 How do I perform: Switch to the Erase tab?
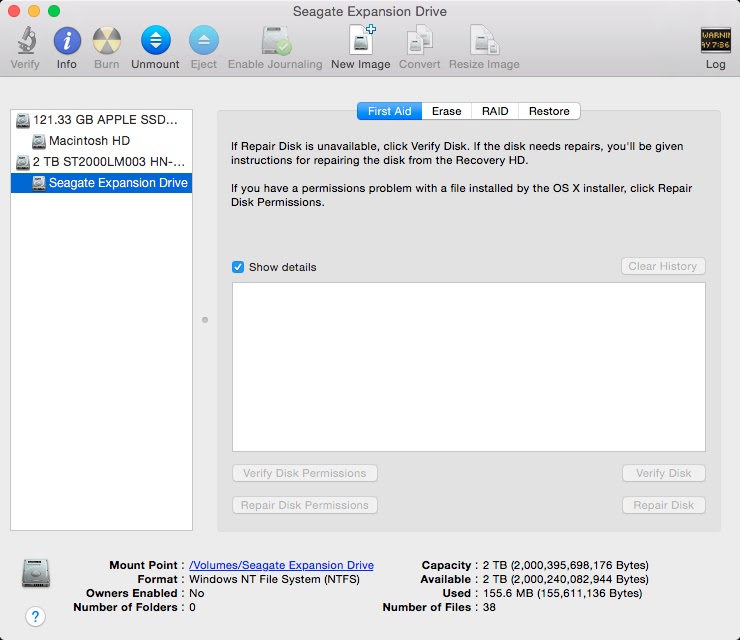coord(446,111)
